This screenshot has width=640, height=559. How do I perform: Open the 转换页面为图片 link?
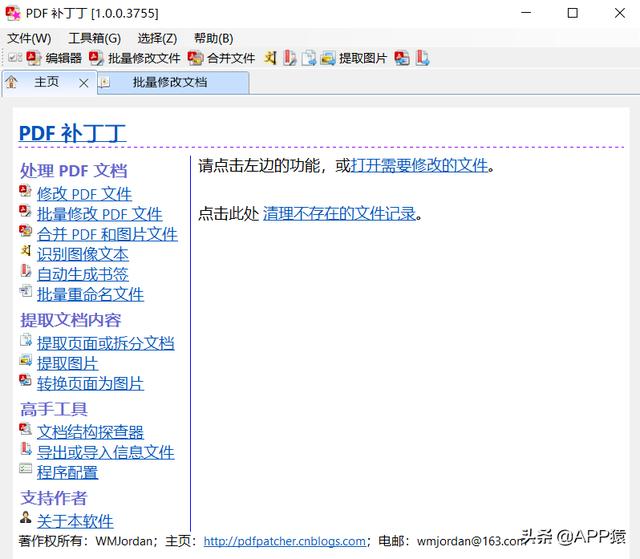[x=91, y=384]
